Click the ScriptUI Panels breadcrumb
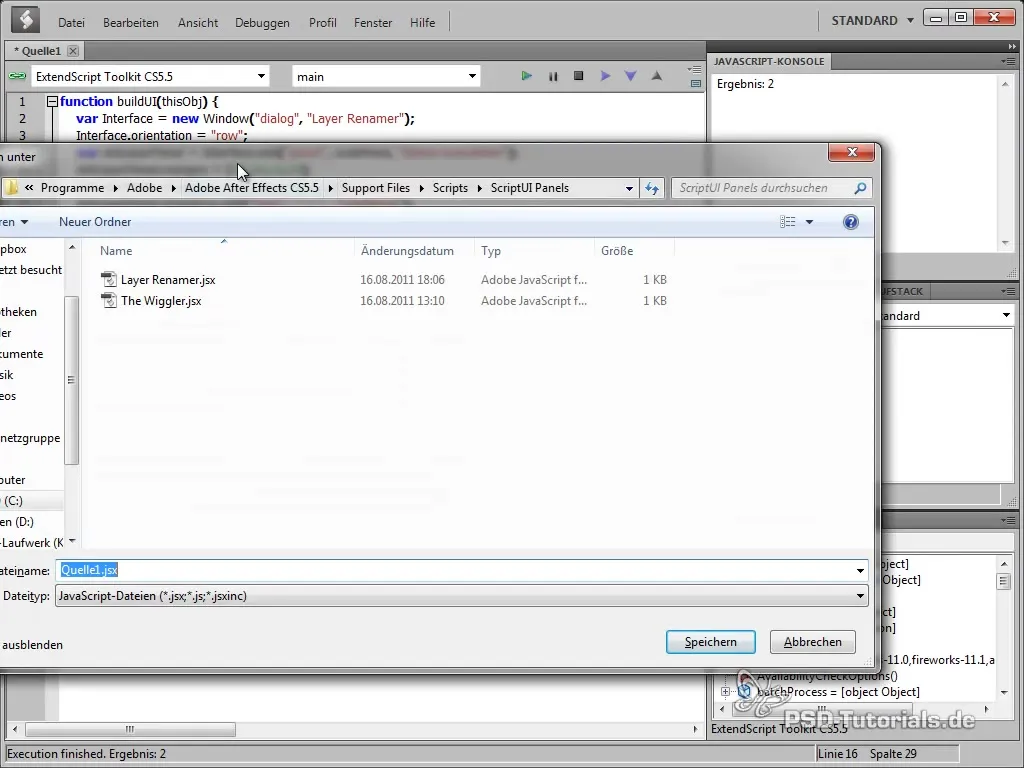Viewport: 1024px width, 768px height. pos(530,188)
